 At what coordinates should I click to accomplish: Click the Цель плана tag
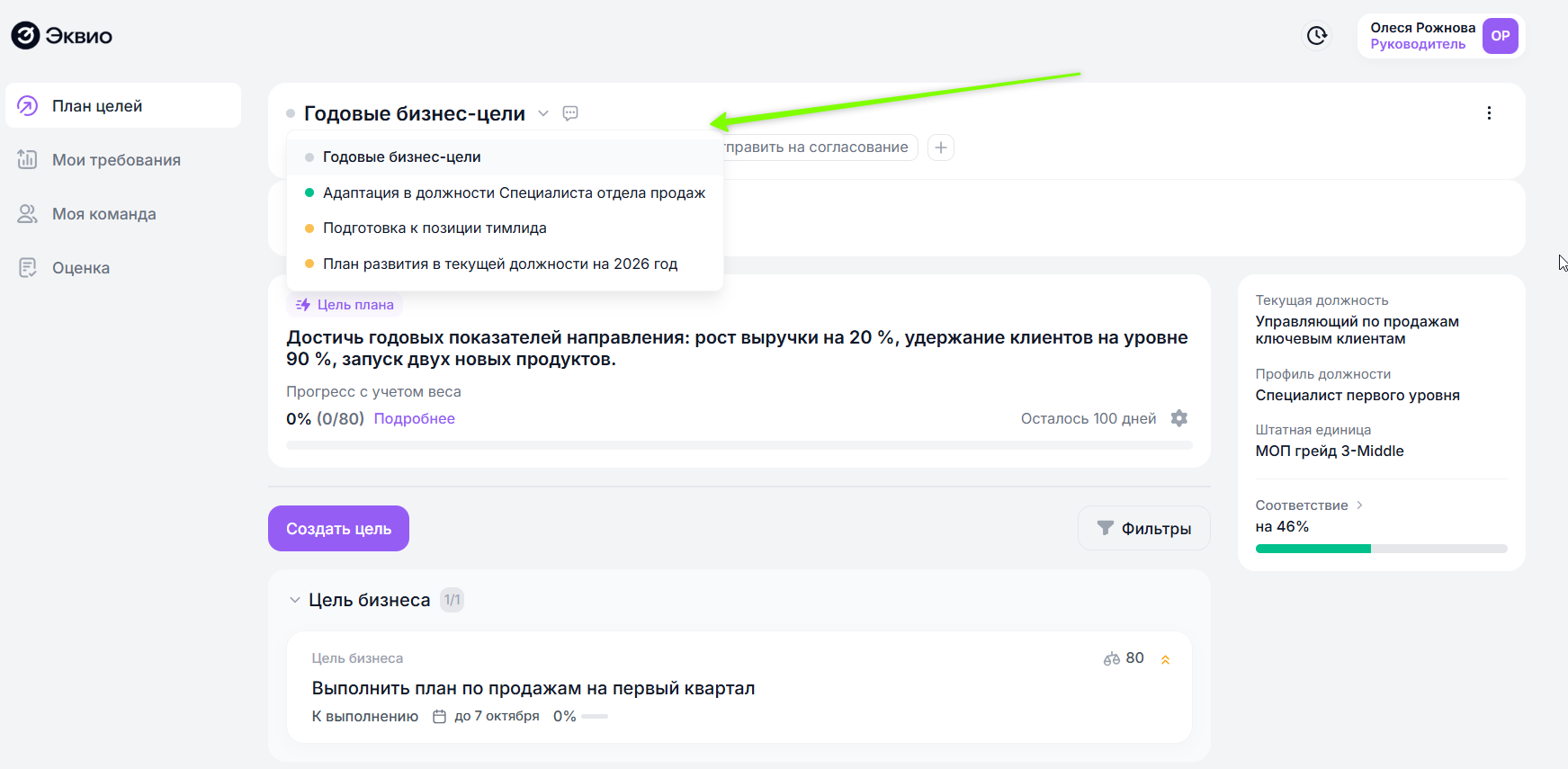click(345, 305)
